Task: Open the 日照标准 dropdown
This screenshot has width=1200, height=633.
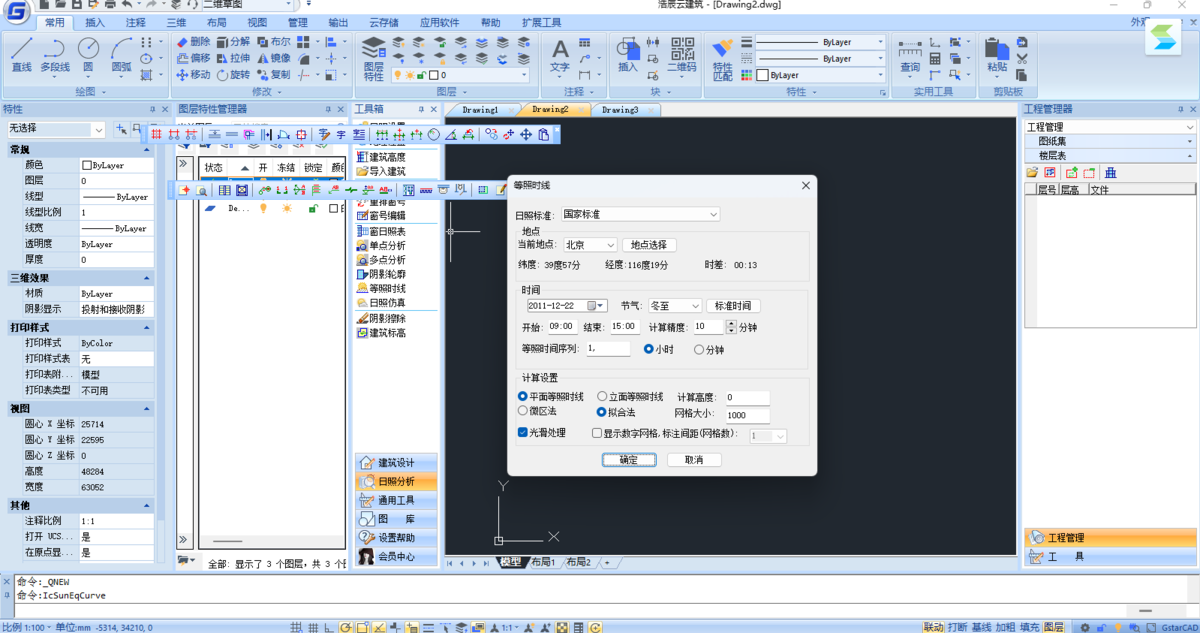Action: click(x=640, y=214)
